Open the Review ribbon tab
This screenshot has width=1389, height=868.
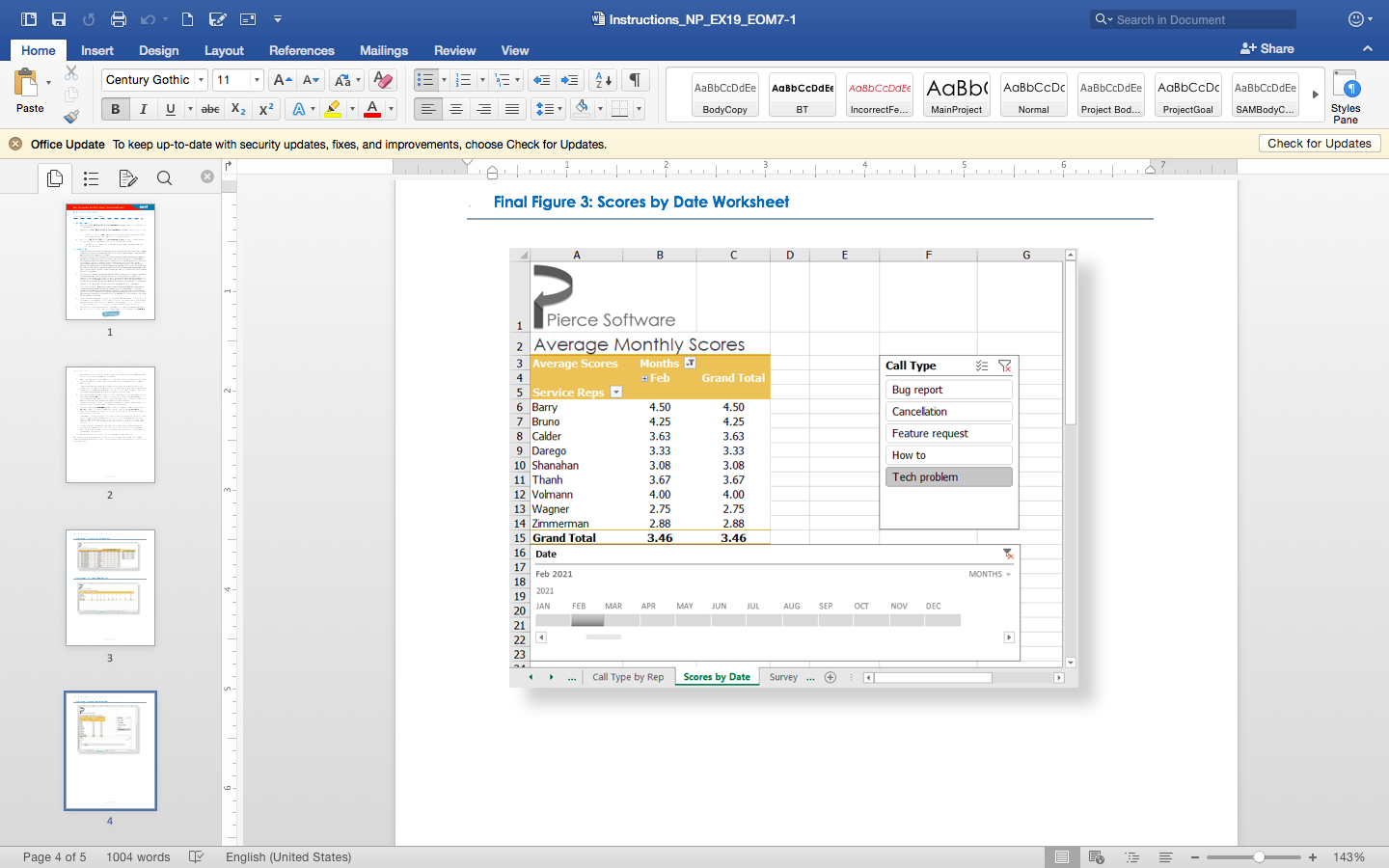click(454, 50)
